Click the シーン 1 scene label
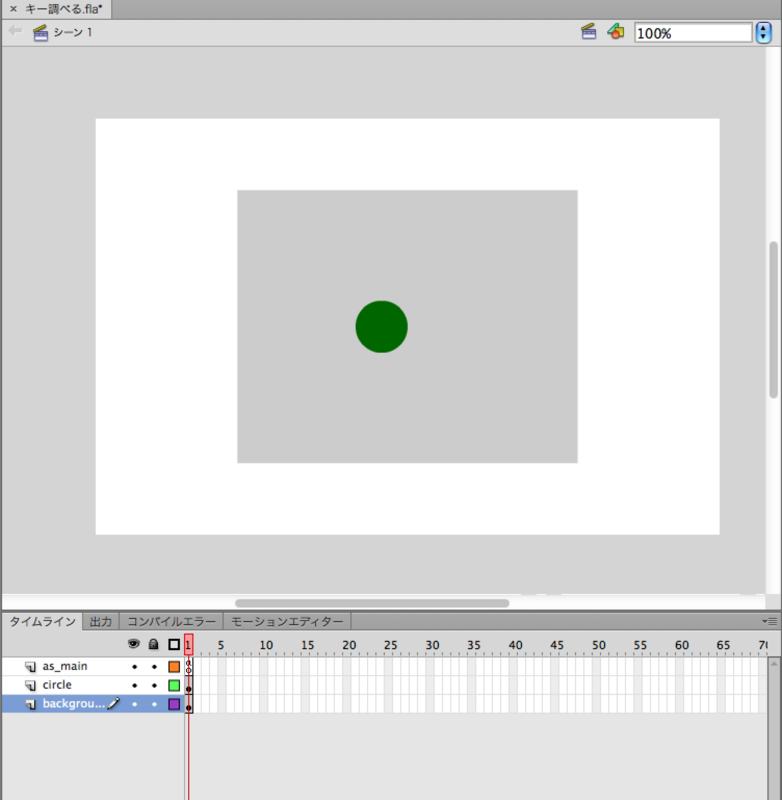Viewport: 782px width, 800px height. (73, 33)
